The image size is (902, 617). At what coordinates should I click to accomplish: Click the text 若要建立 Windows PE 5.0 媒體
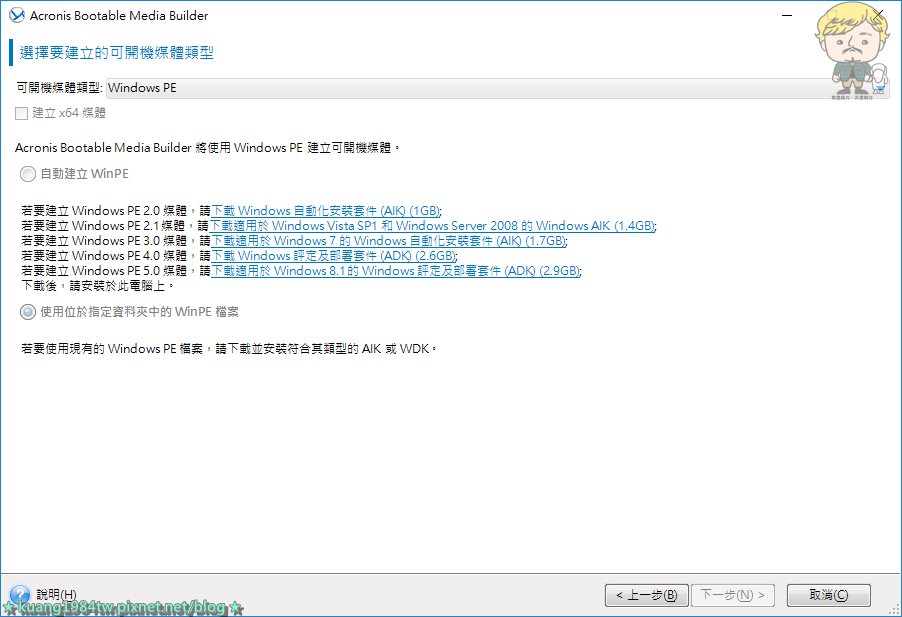pos(104,271)
